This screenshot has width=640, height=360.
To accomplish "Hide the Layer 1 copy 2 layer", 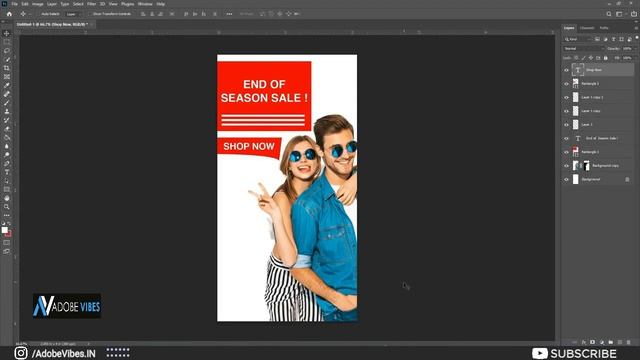I will [x=566, y=98].
